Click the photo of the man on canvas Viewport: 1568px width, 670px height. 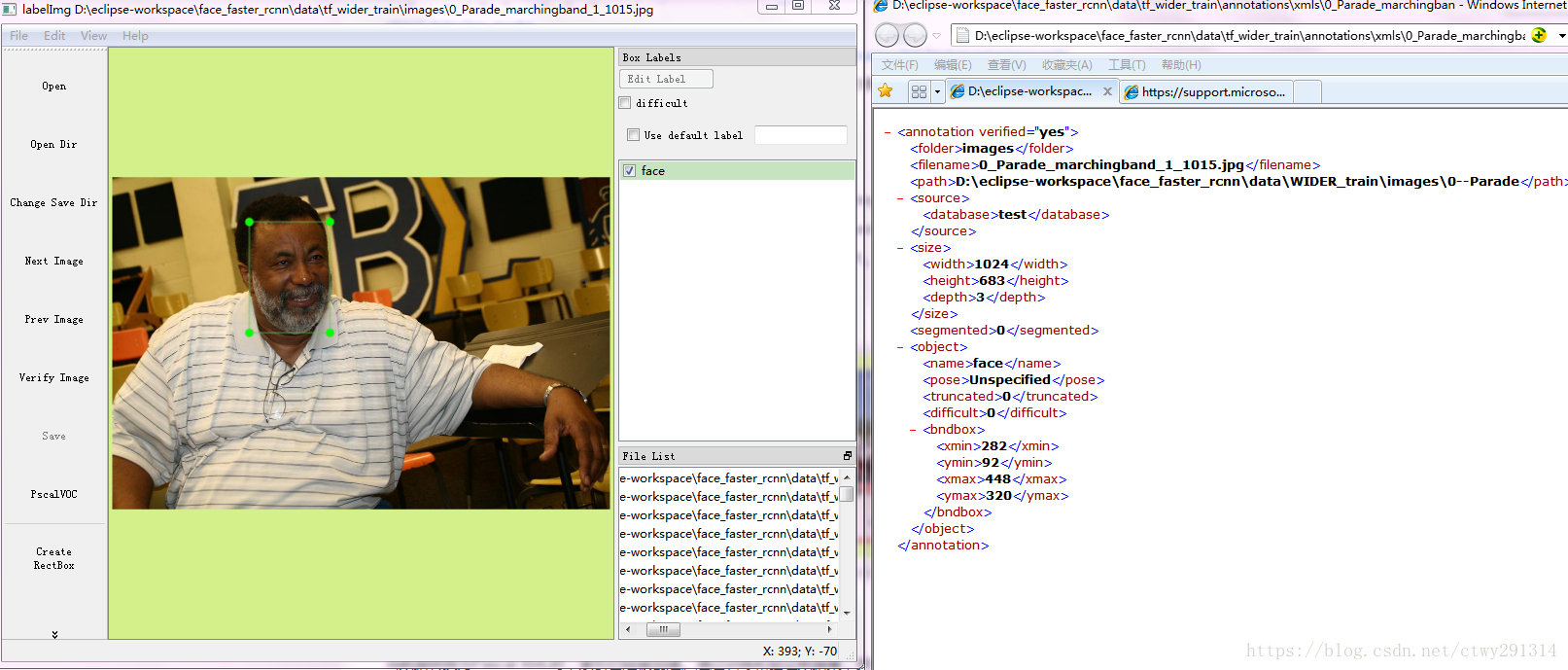tap(361, 343)
